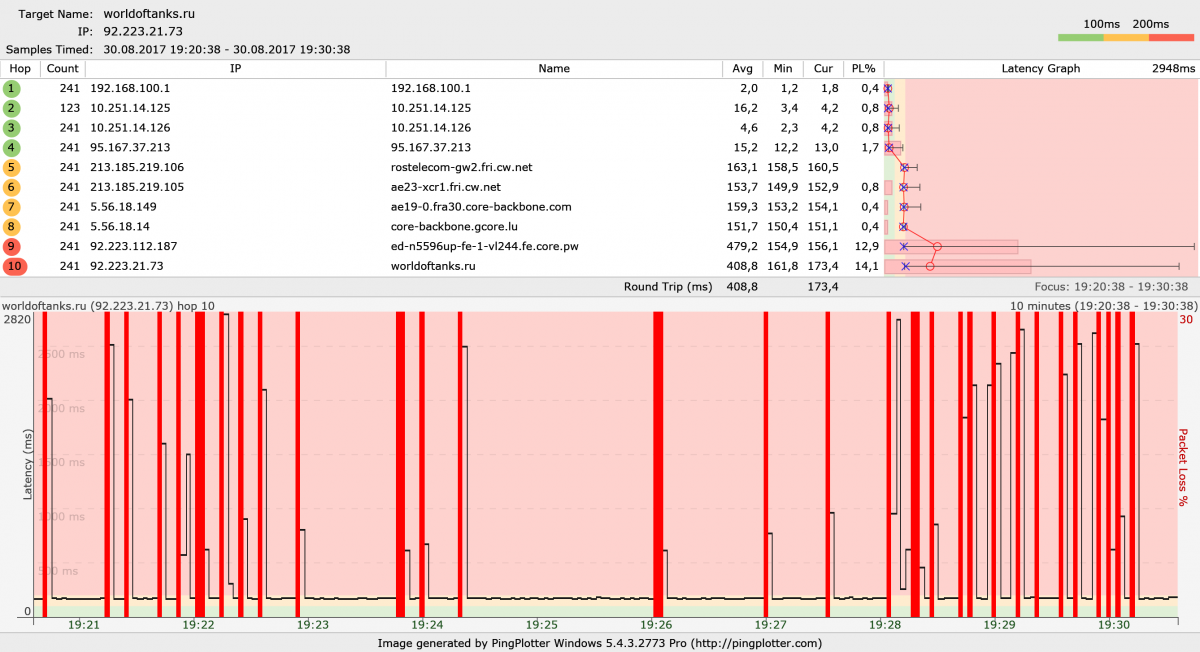Click the Latency Graph column header

click(x=1040, y=69)
